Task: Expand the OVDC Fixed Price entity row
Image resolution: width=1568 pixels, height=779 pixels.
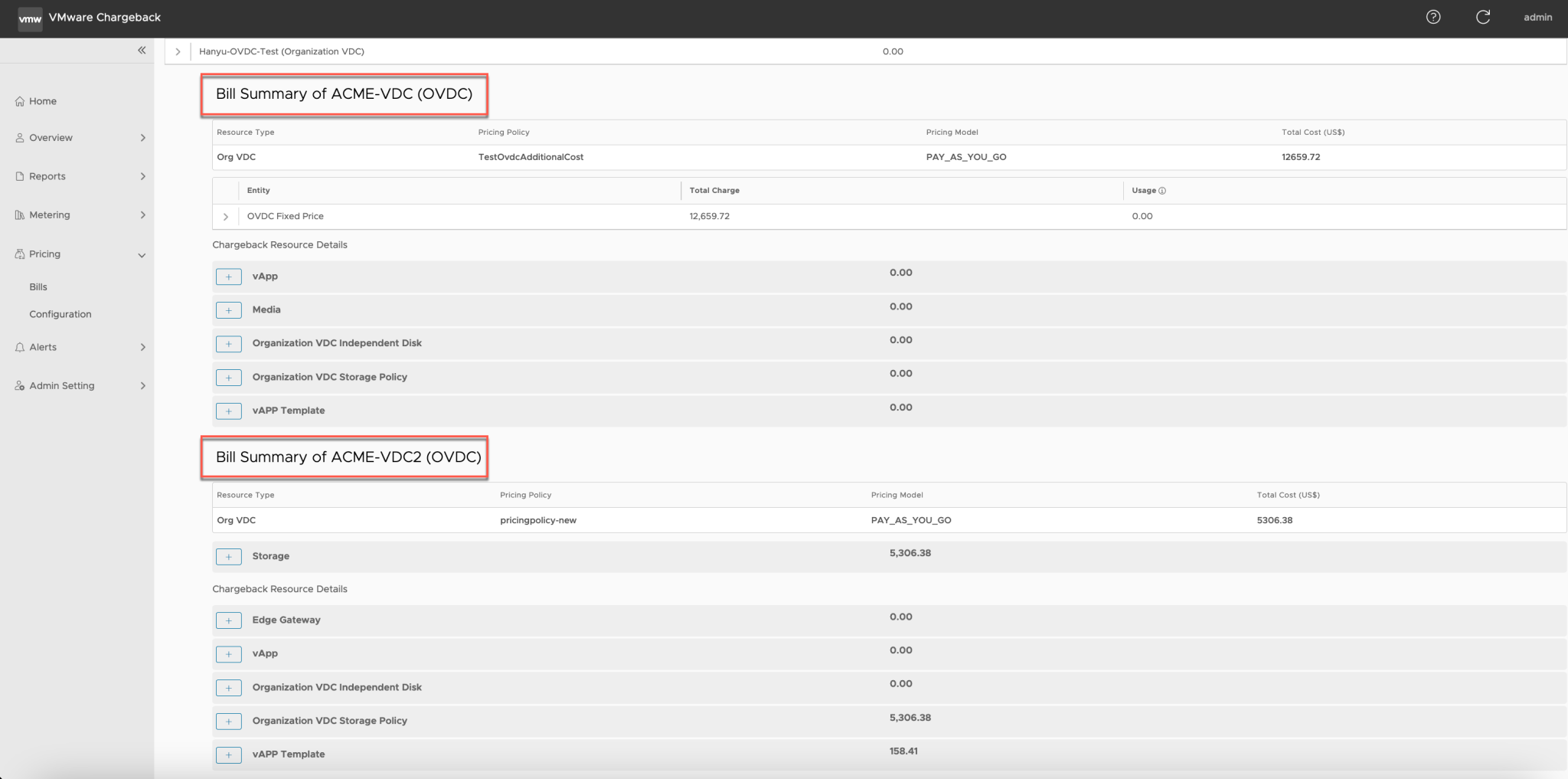Action: [x=225, y=216]
